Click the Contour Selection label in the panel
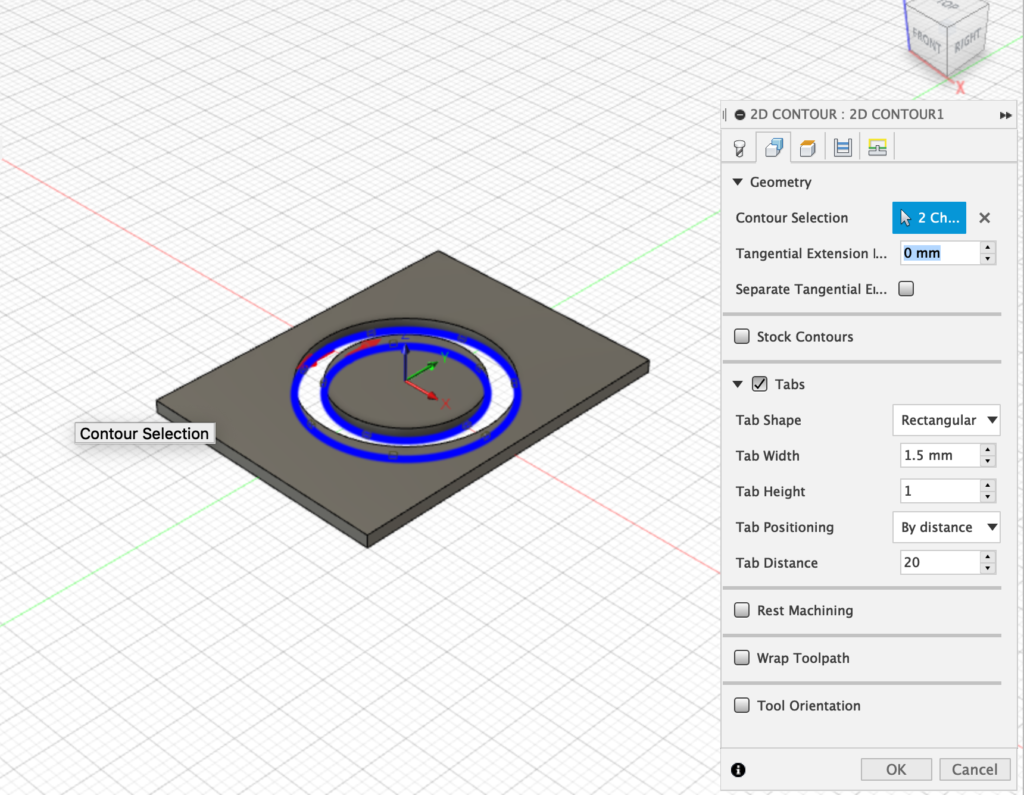 click(x=792, y=218)
